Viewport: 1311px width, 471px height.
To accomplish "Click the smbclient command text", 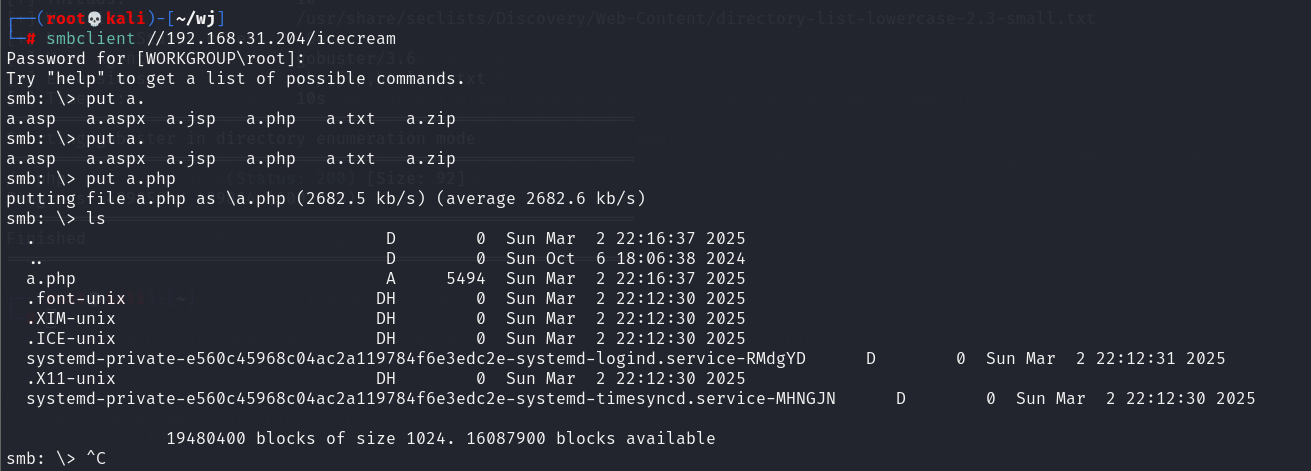I will [86, 38].
